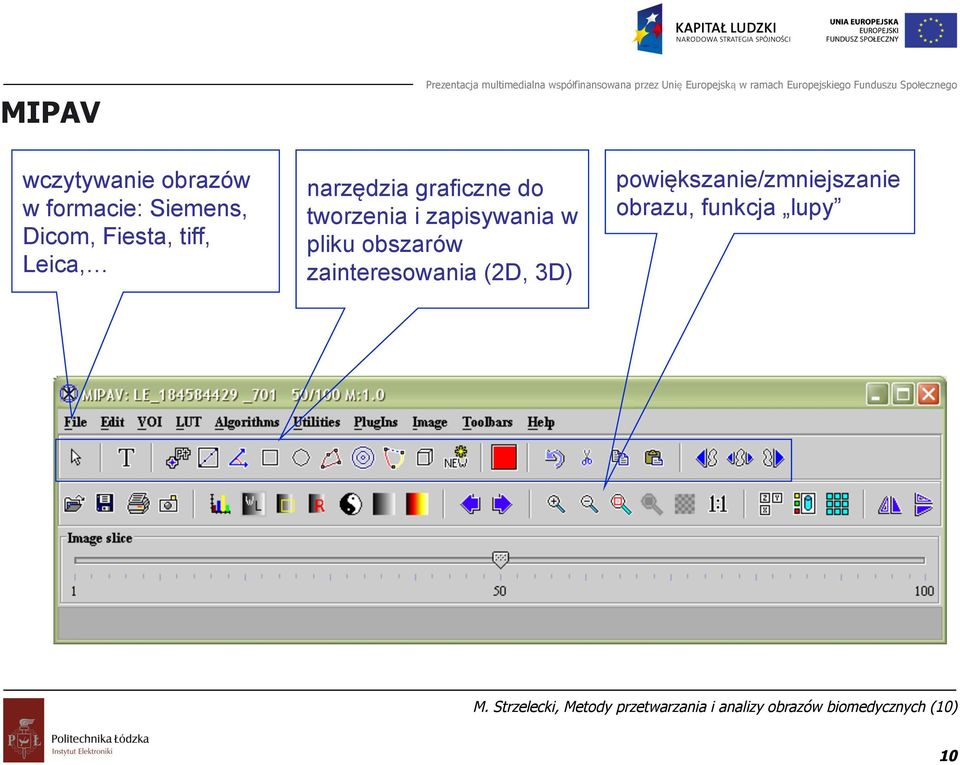Open the cyan lightbox grid view

[x=837, y=504]
